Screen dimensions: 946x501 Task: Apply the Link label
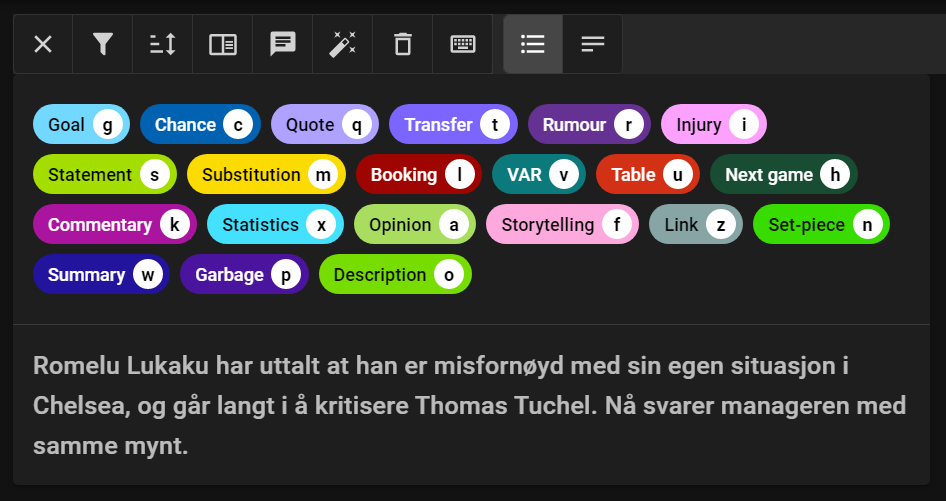(696, 225)
